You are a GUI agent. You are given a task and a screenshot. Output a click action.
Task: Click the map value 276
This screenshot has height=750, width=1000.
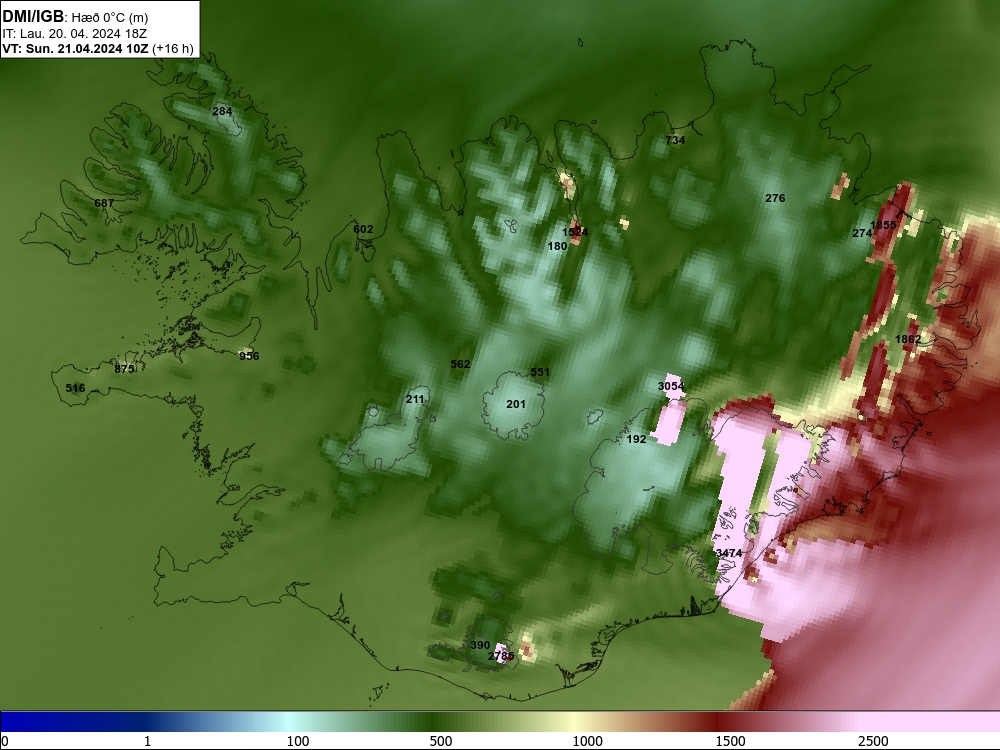[775, 198]
